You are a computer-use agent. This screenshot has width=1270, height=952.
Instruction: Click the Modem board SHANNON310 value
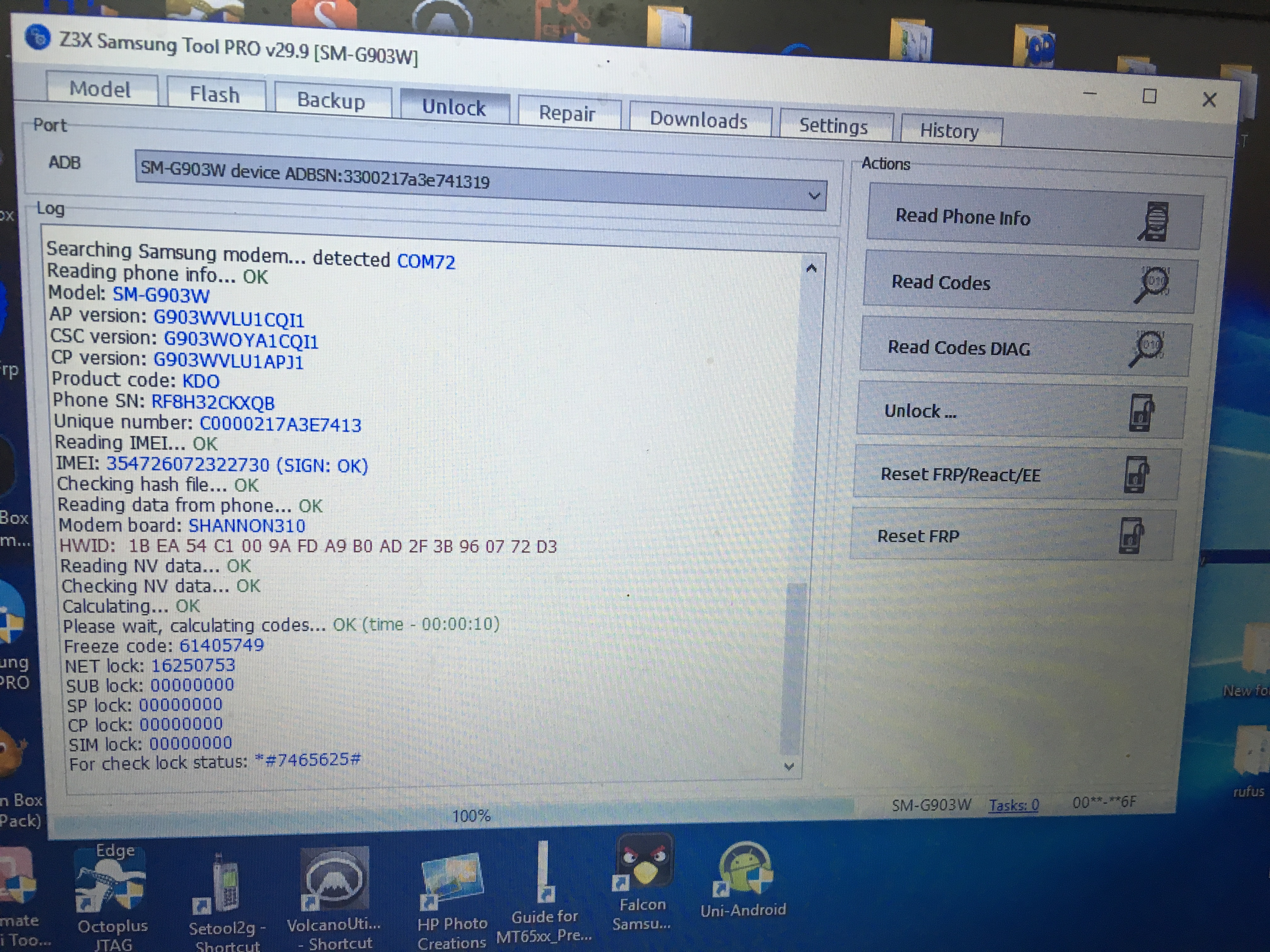(247, 525)
